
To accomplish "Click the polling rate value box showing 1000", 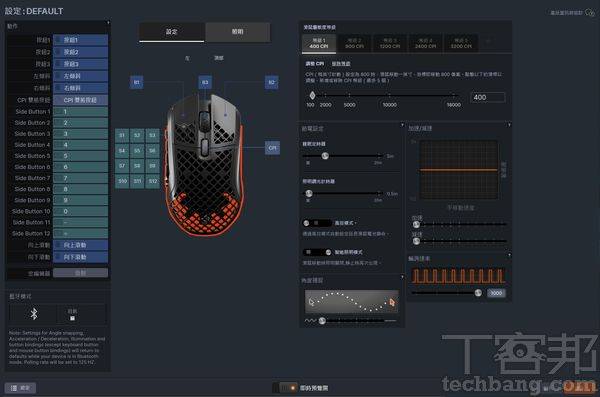I will pyautogui.click(x=496, y=293).
